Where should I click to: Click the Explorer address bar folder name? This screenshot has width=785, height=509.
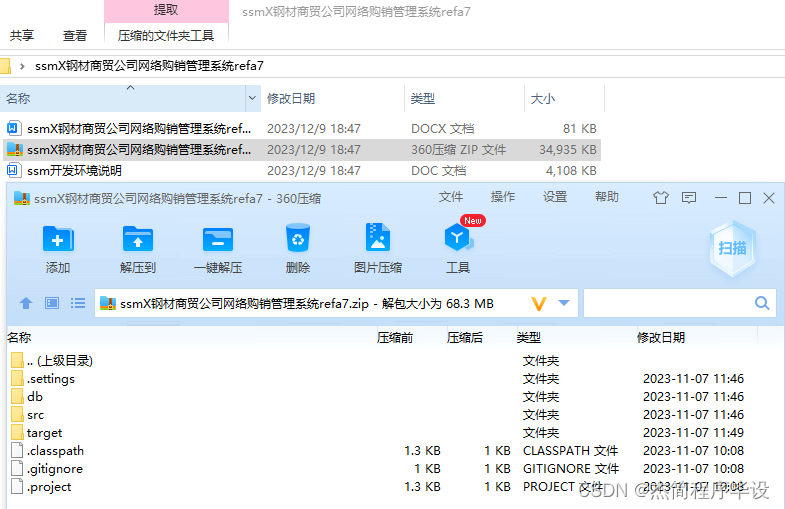pos(149,66)
